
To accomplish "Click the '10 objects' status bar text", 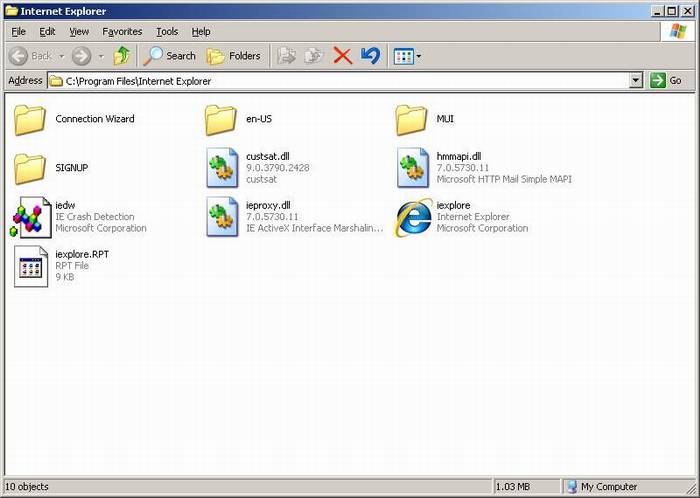I will tap(27, 486).
